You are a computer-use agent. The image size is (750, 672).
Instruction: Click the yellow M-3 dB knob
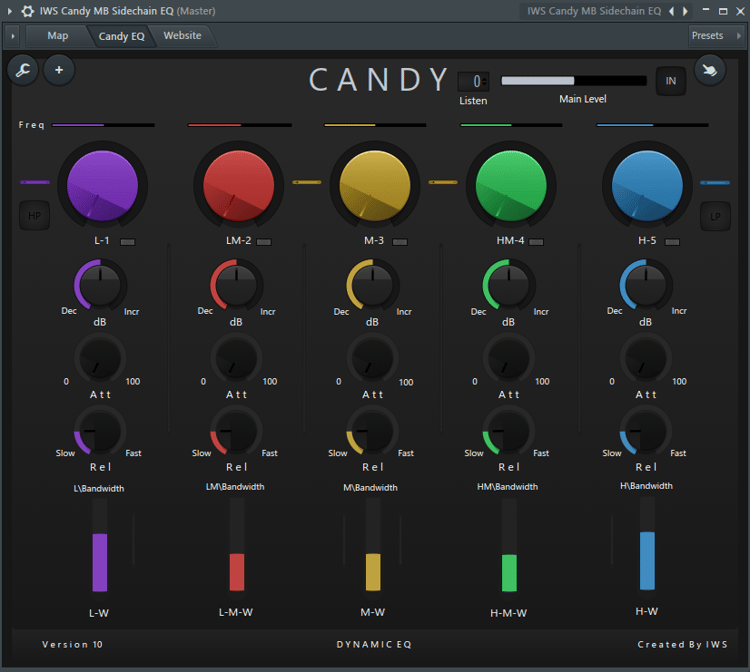pyautogui.click(x=373, y=285)
